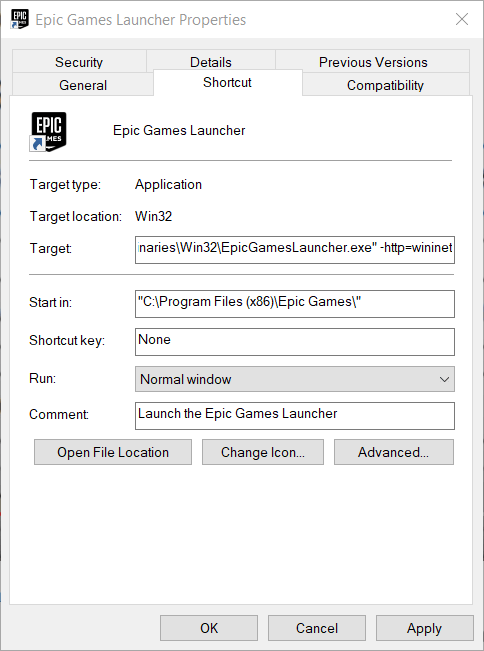Viewport: 484px width, 651px height.
Task: Switch to the Security tab
Action: pos(79,62)
